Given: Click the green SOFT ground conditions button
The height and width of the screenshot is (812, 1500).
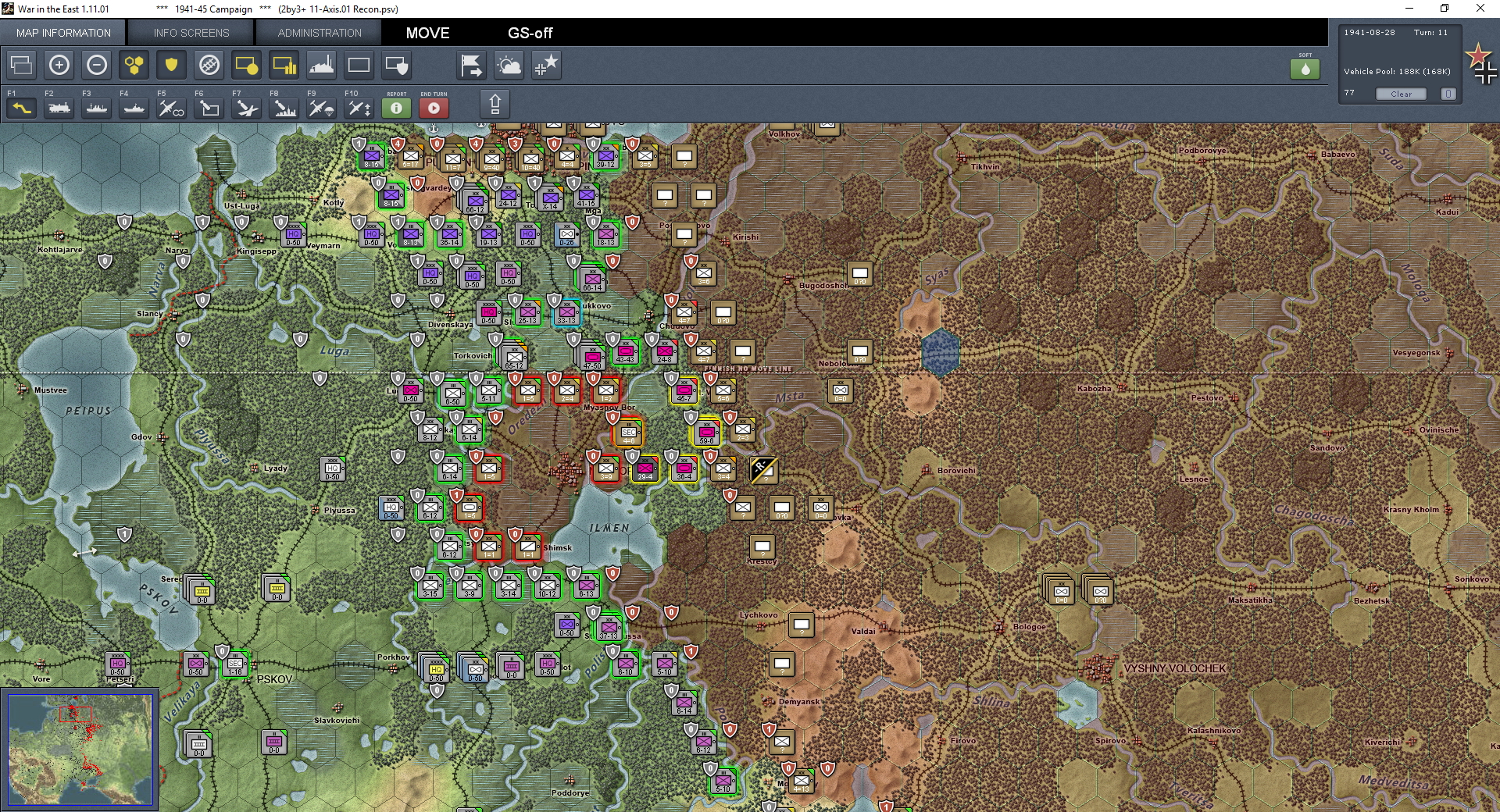Looking at the screenshot, I should pyautogui.click(x=1305, y=69).
